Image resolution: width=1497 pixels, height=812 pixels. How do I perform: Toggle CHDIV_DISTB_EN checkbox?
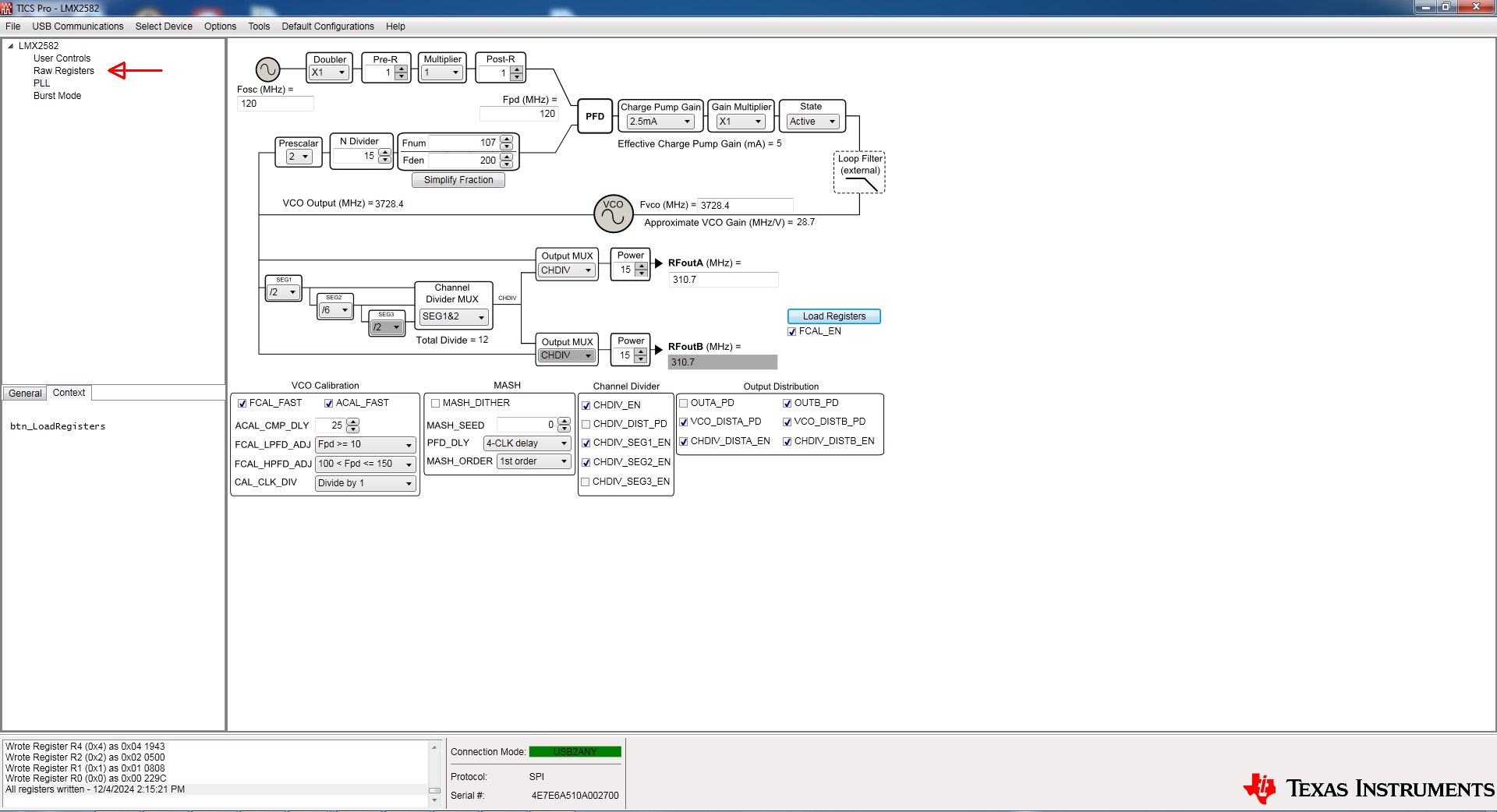(x=787, y=442)
